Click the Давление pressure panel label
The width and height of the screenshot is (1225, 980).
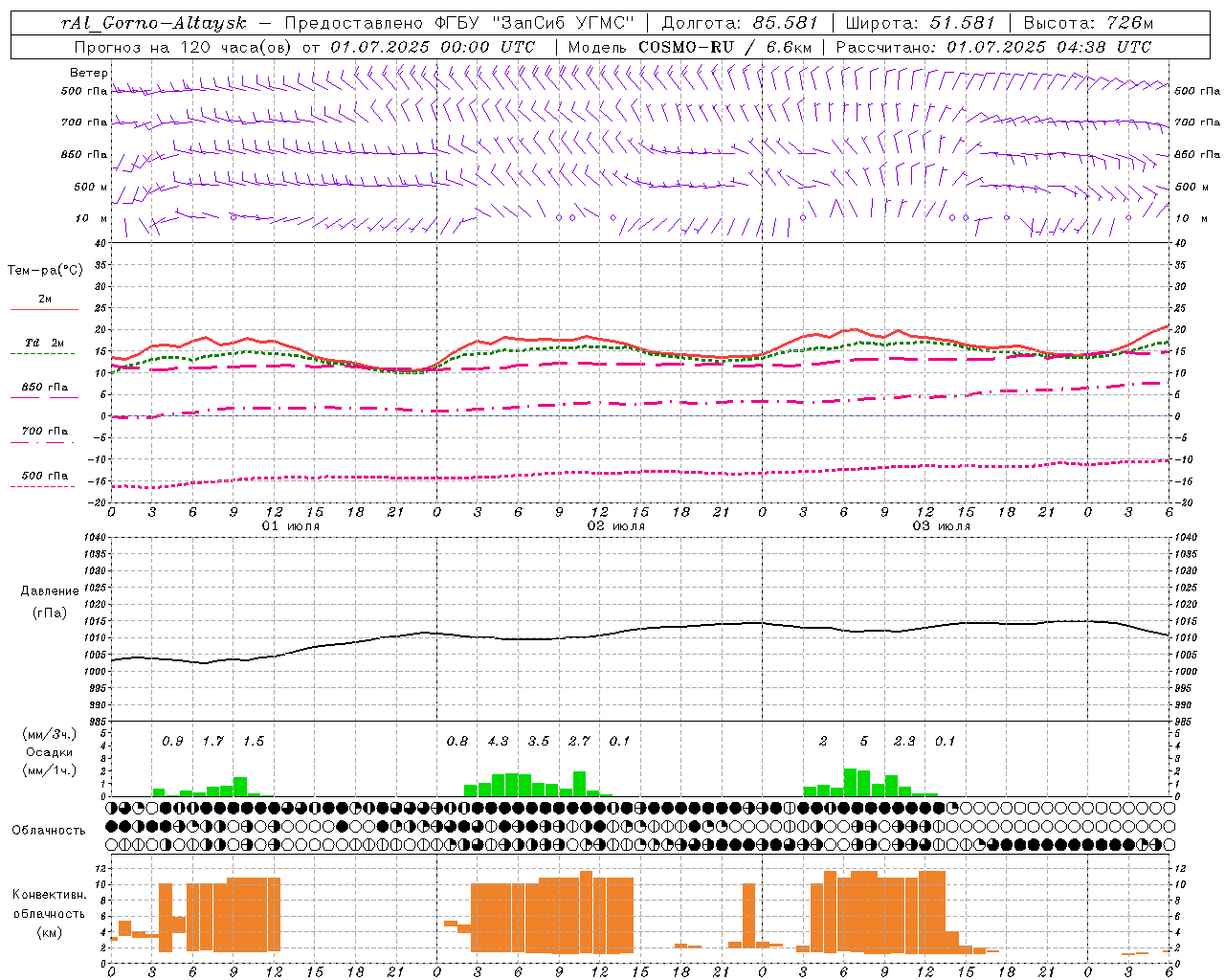point(50,591)
